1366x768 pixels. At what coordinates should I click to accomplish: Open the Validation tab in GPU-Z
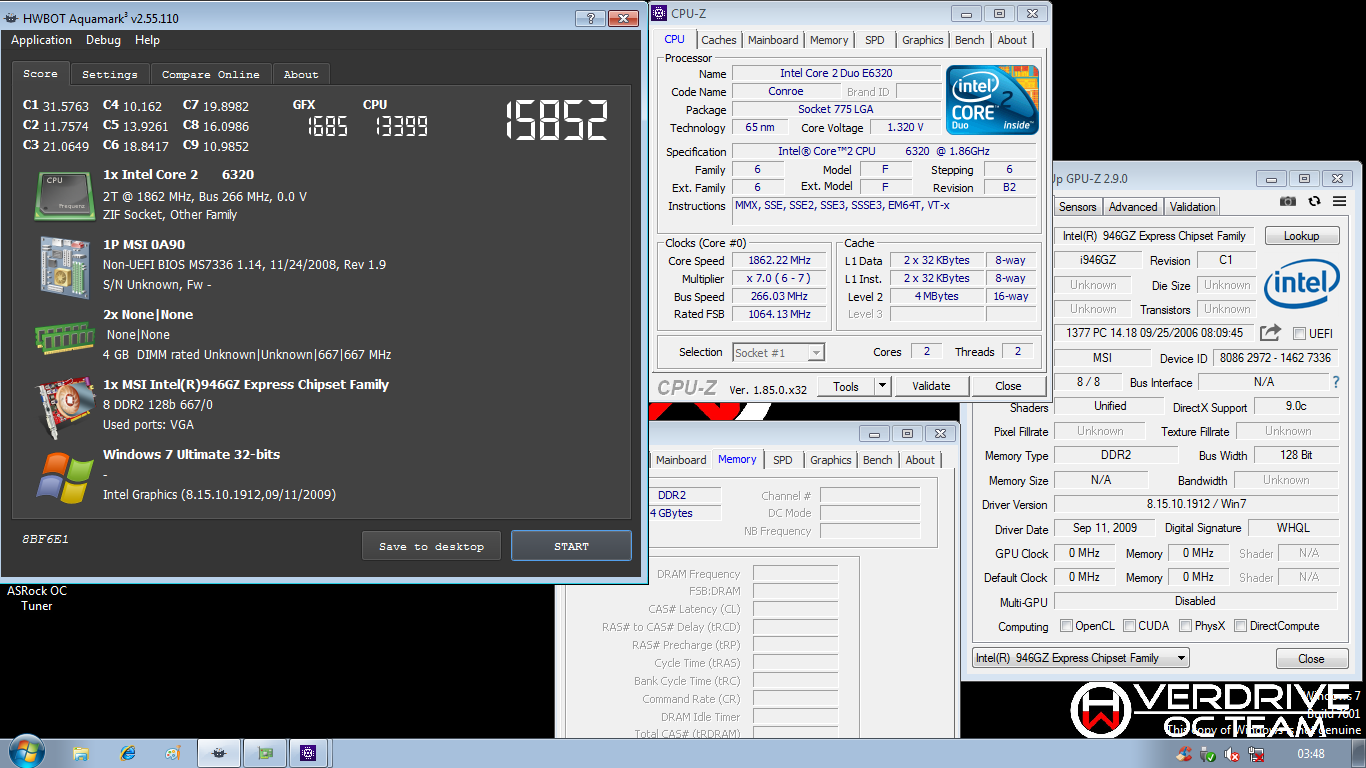pos(1193,207)
